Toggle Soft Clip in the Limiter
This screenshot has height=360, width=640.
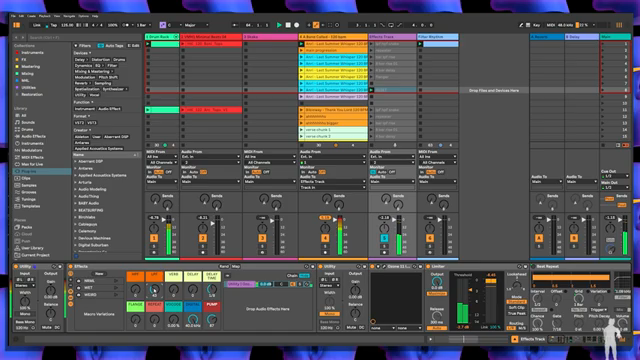517,308
